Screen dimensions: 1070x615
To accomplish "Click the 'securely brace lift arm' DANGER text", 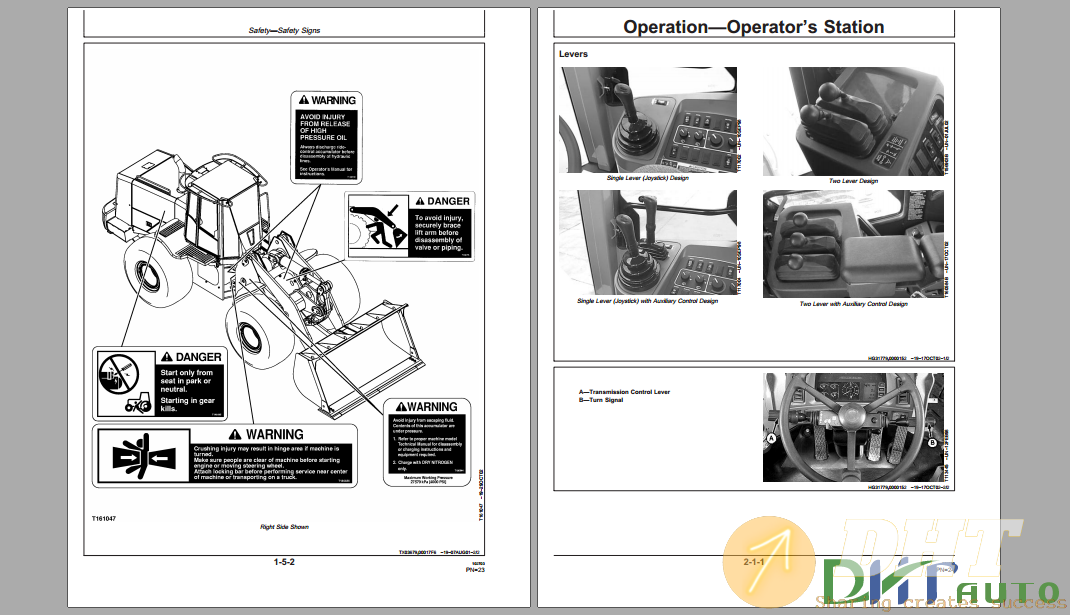I will tap(439, 233).
